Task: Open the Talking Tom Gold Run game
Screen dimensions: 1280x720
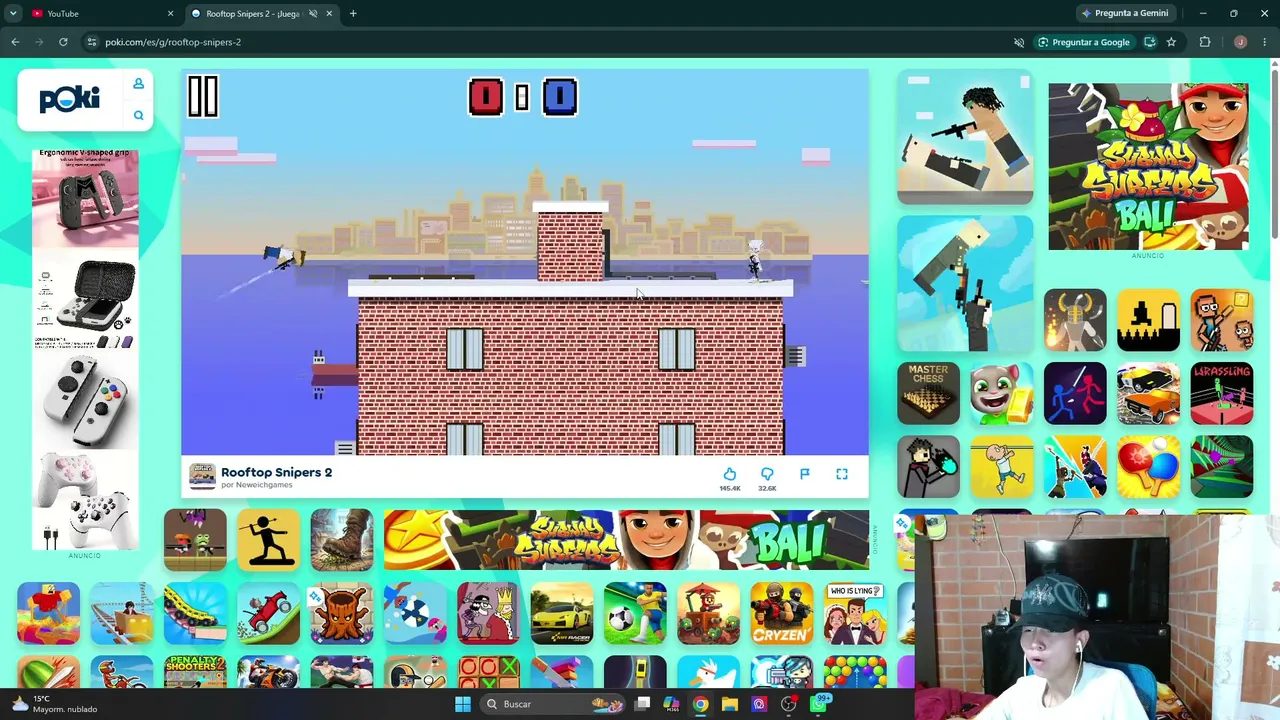Action: (1002, 393)
